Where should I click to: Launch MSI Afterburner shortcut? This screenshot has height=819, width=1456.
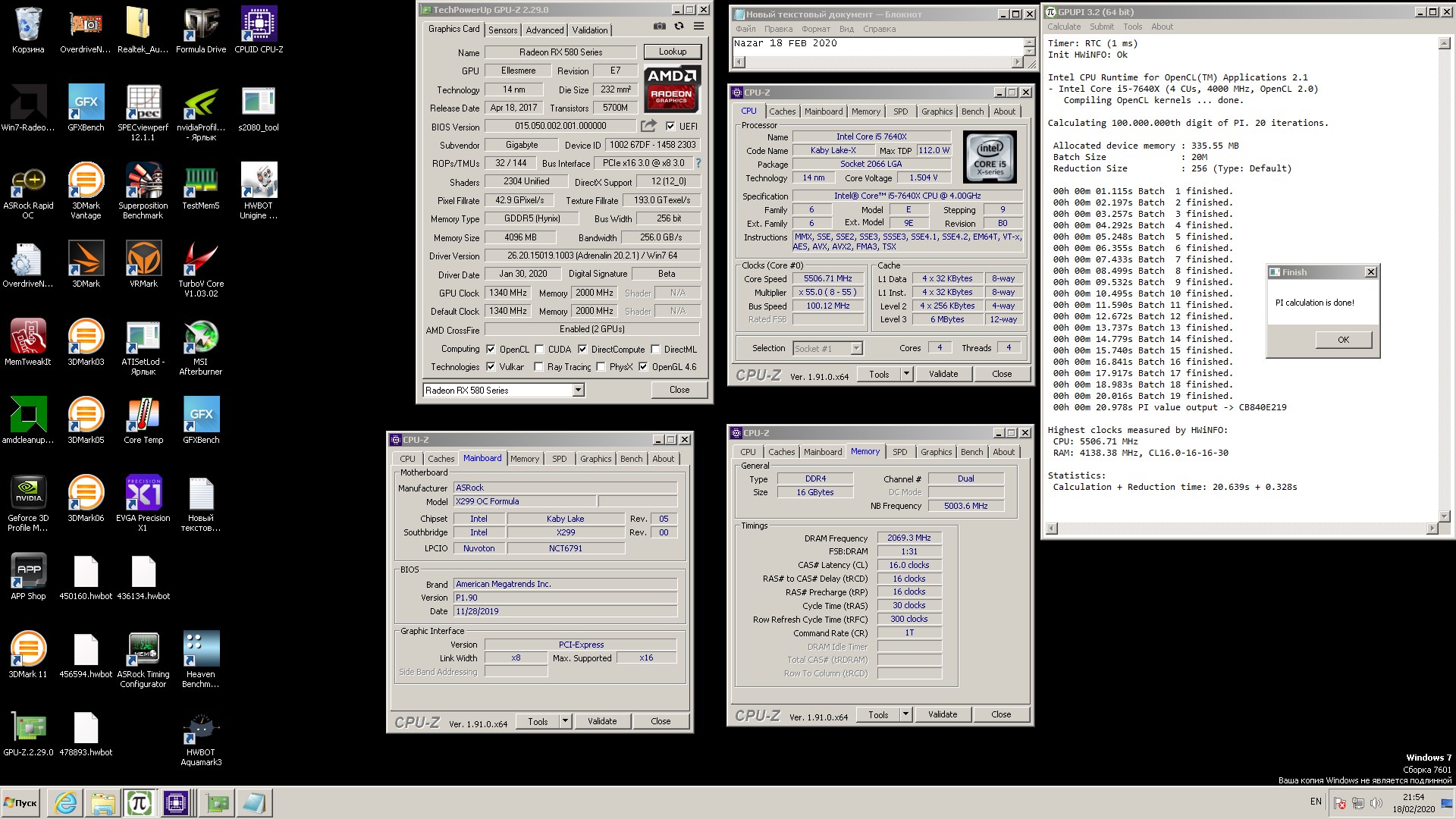pyautogui.click(x=201, y=347)
